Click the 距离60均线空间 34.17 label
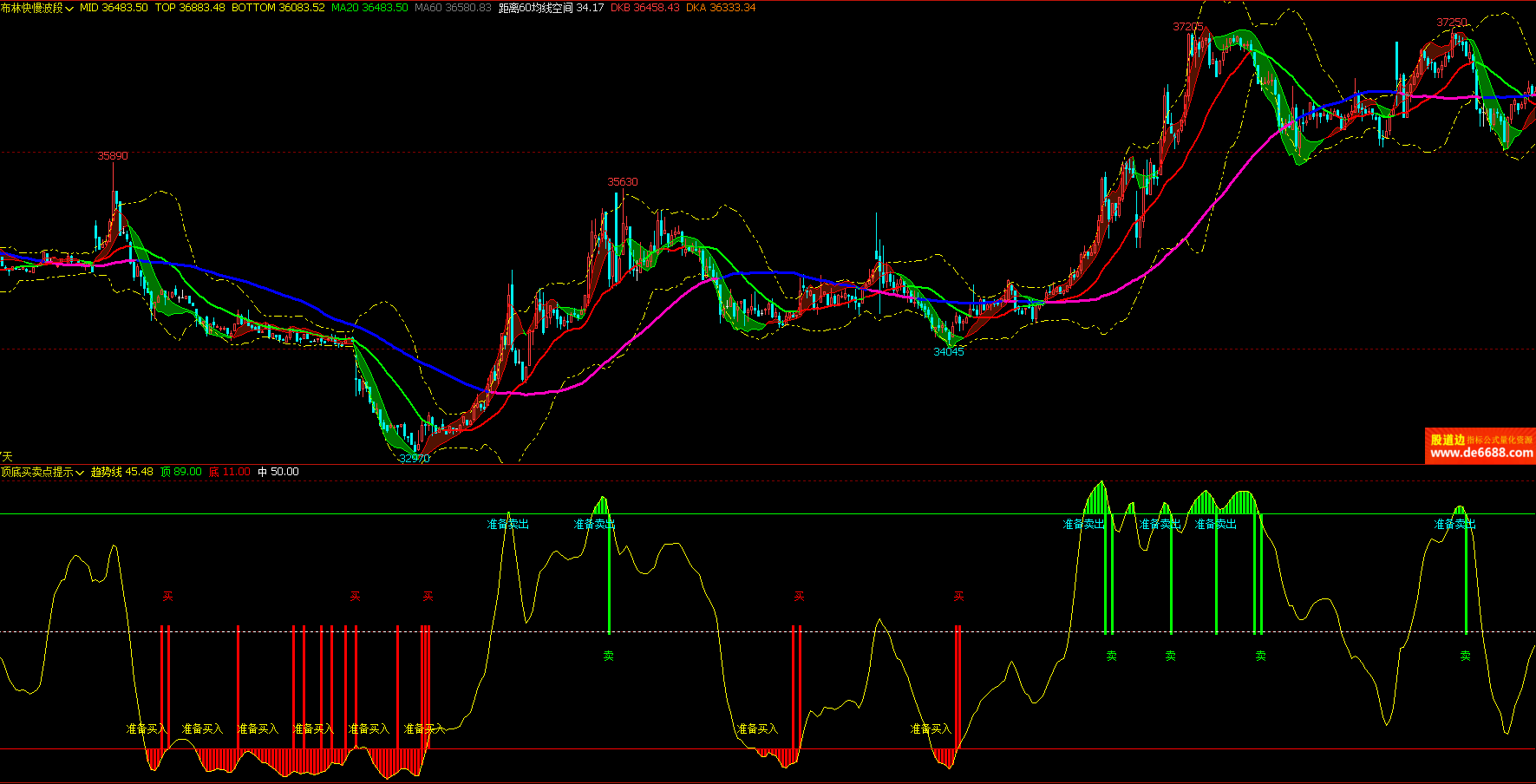 tap(551, 8)
